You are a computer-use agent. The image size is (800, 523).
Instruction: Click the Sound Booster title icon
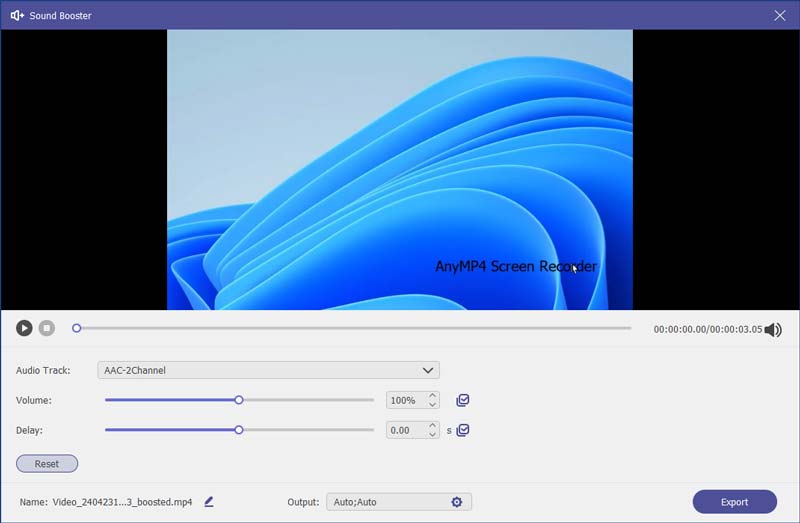(17, 15)
